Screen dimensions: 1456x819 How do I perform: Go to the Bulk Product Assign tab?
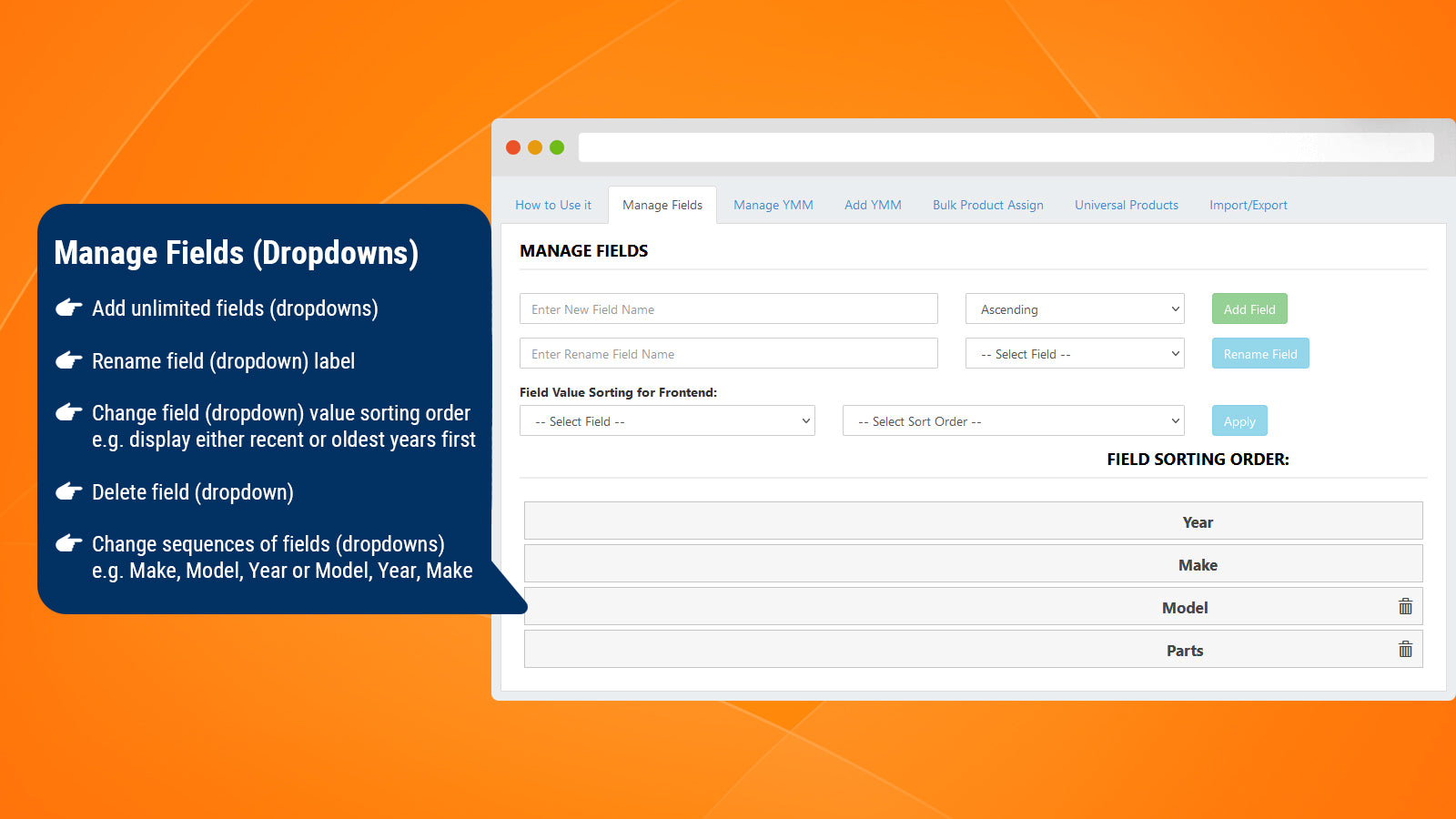coord(986,205)
